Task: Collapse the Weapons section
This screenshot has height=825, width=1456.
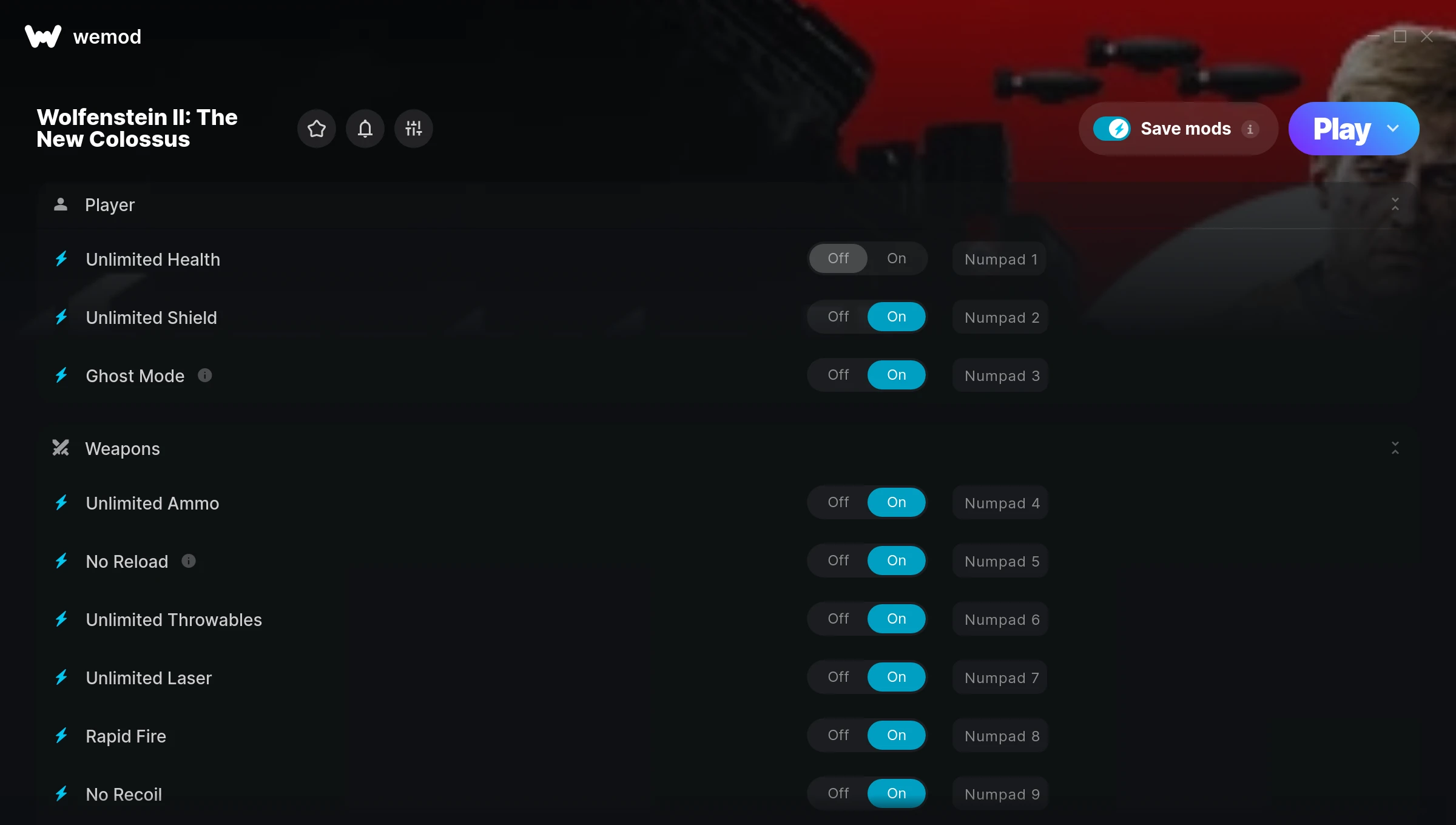Action: point(1395,448)
